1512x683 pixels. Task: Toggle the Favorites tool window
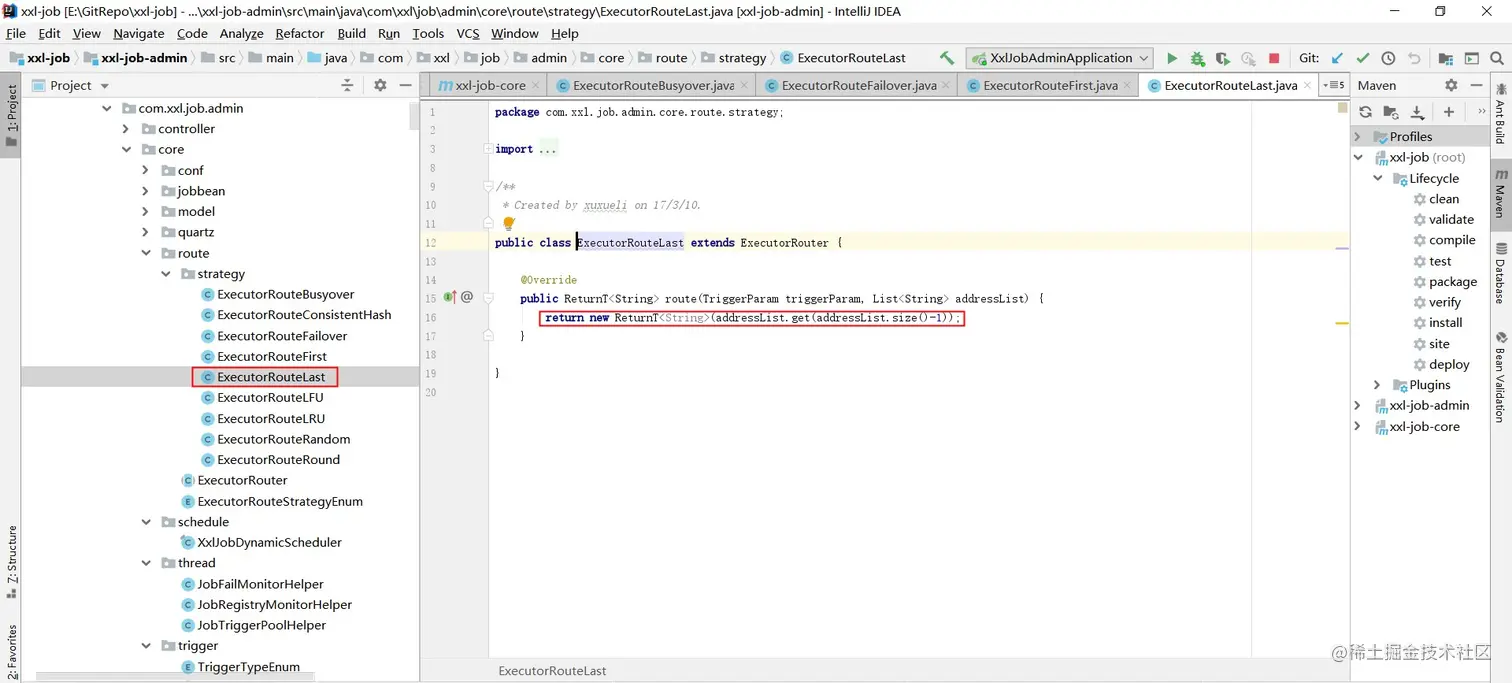(x=11, y=651)
